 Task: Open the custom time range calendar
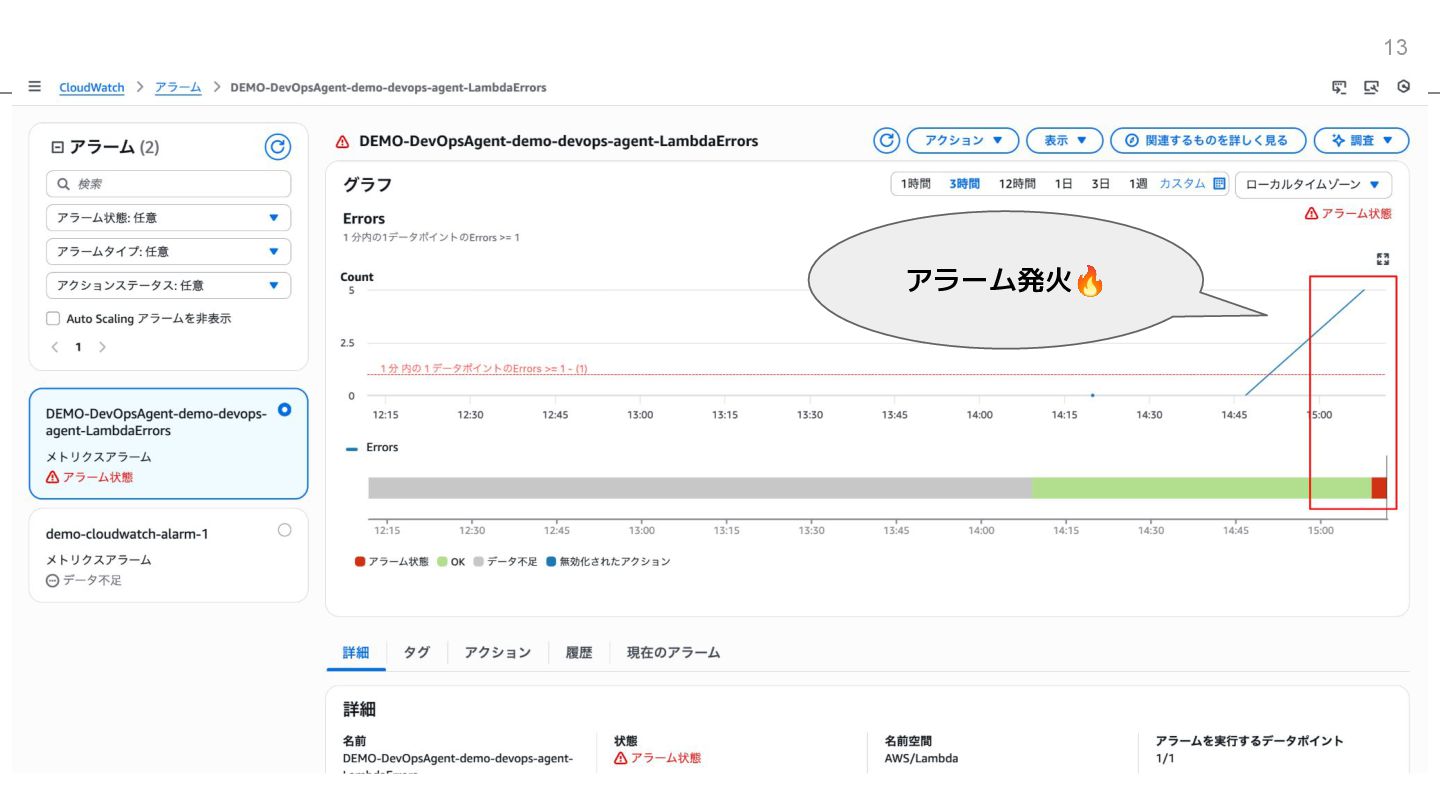tap(1219, 184)
